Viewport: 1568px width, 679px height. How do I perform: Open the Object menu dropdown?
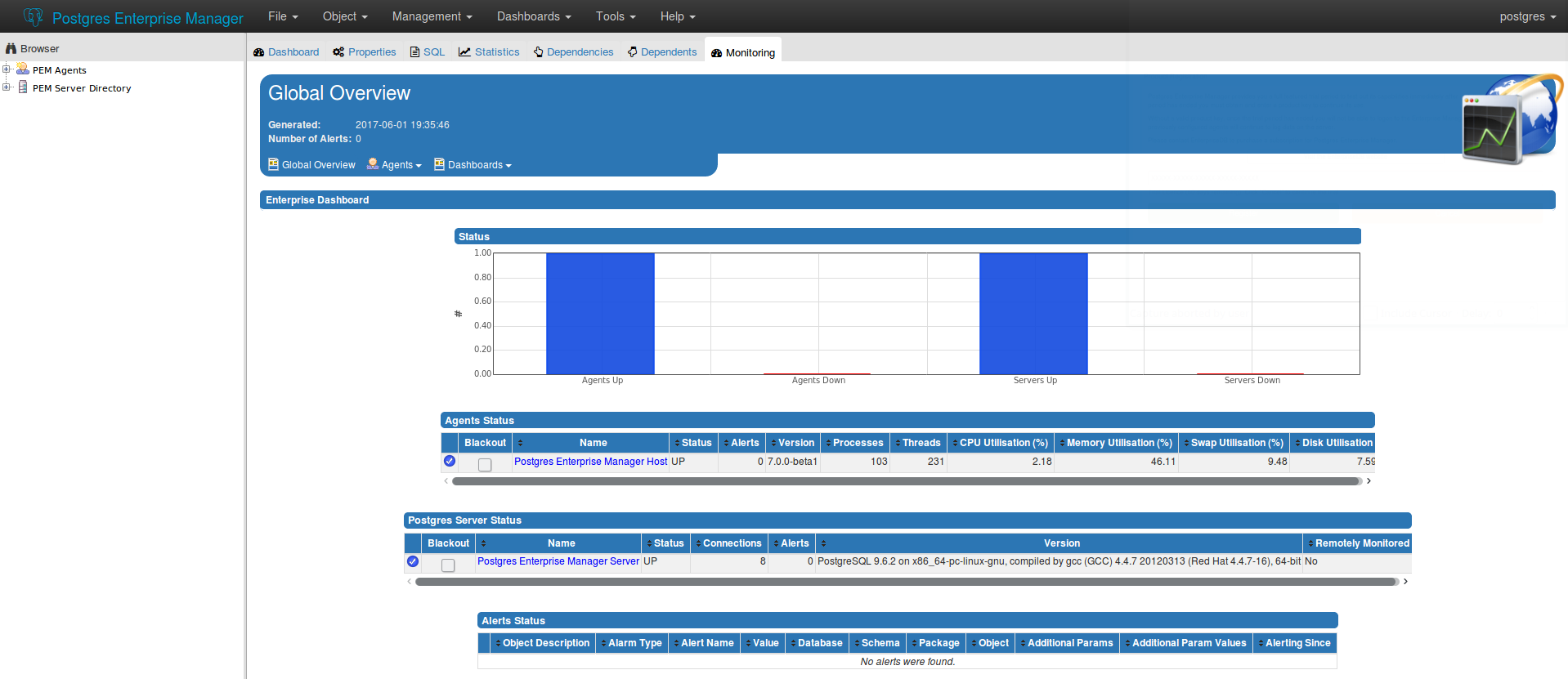click(345, 16)
